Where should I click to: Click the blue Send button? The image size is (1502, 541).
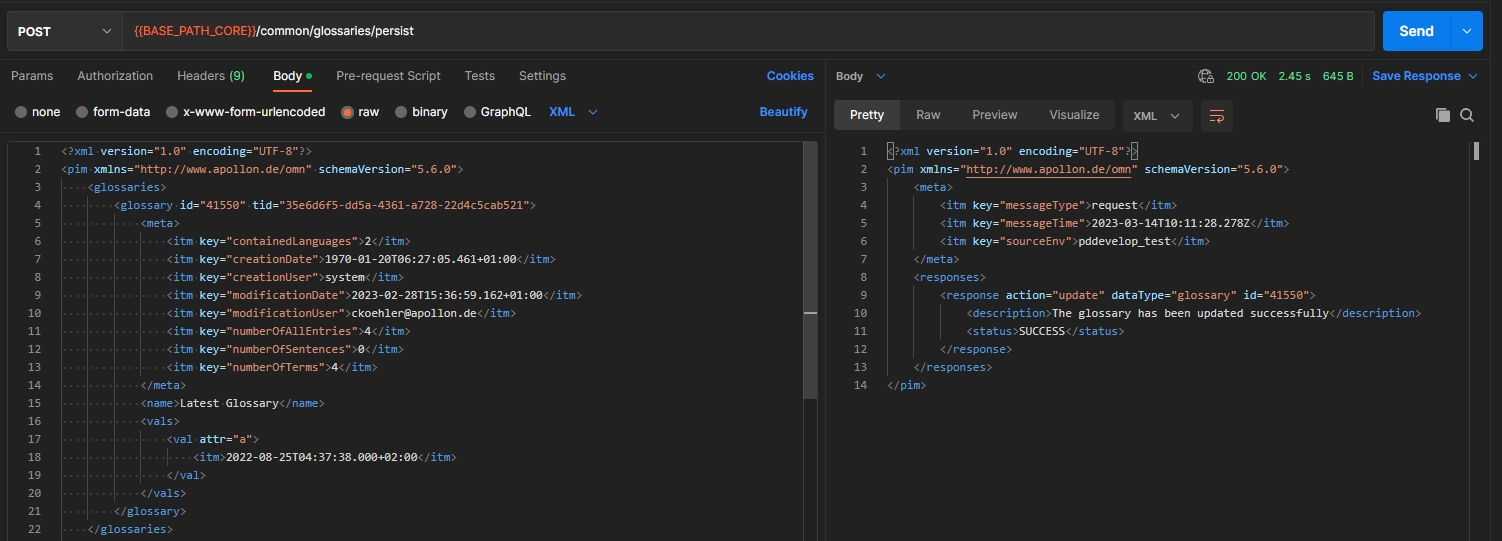[1416, 31]
